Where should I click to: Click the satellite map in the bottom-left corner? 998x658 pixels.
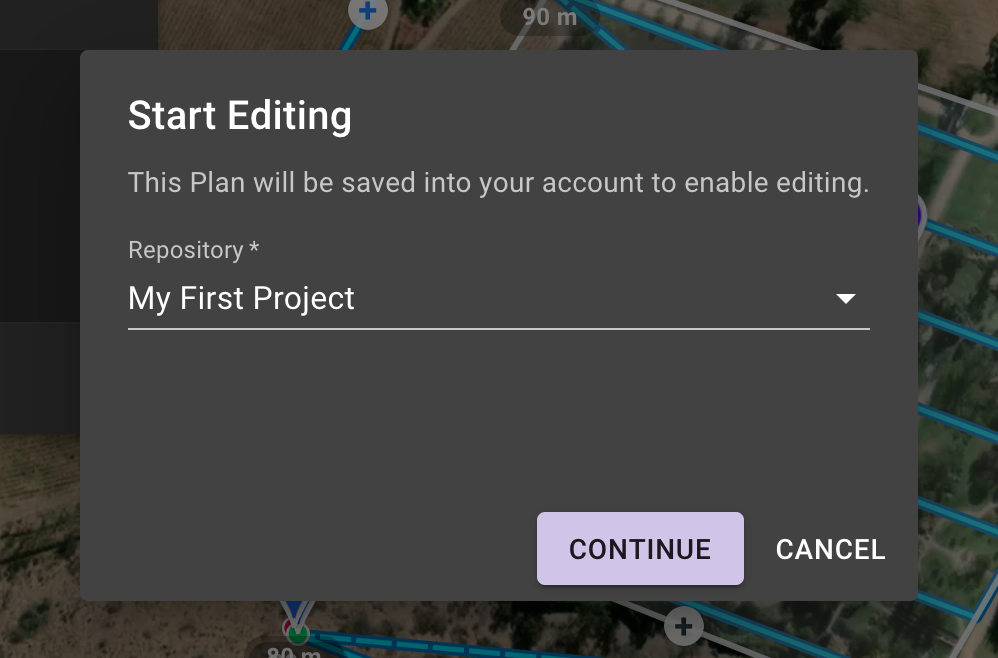tap(38, 547)
